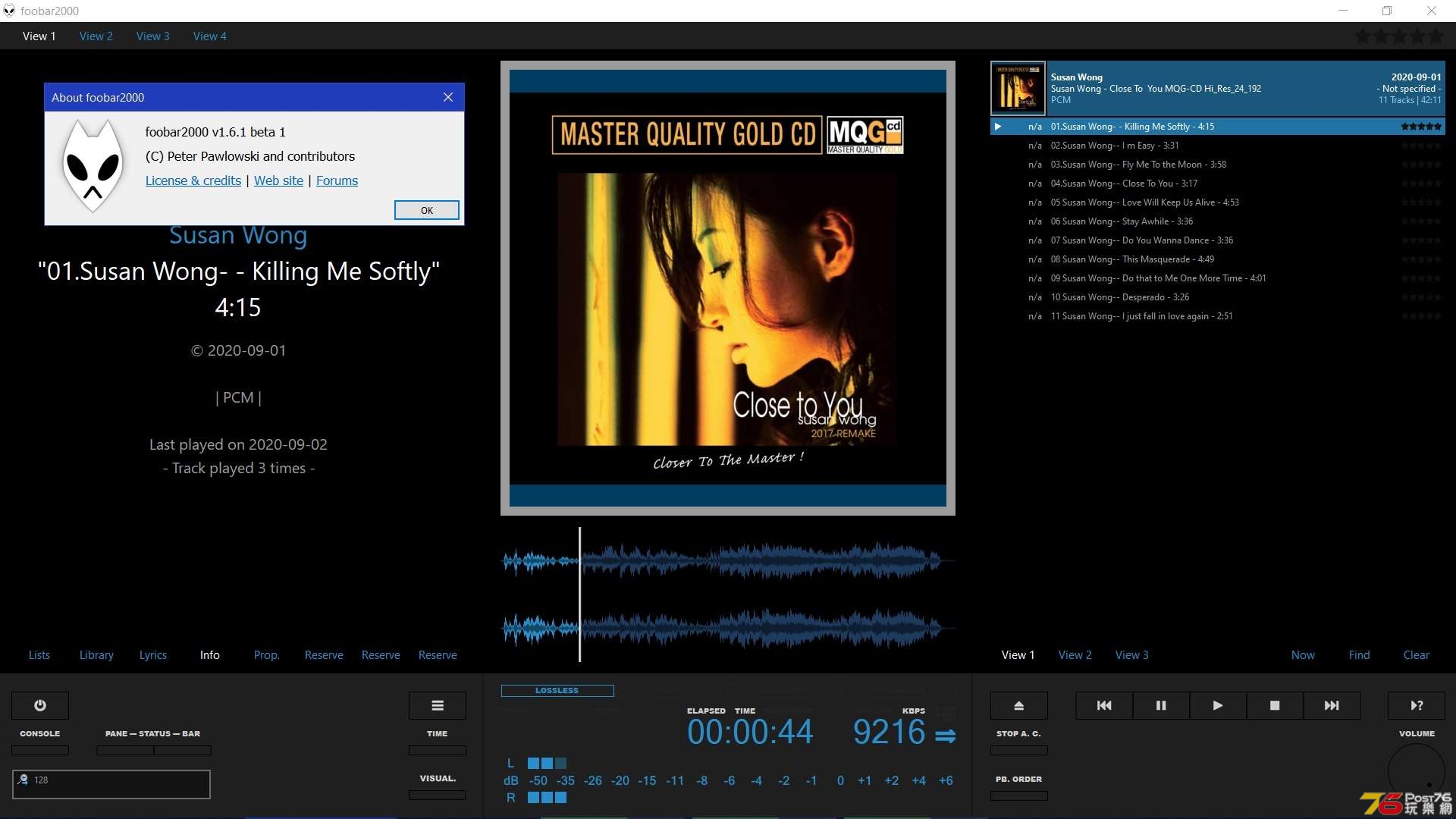Click the playing indicator arrow in playlist
The width and height of the screenshot is (1456, 819).
pos(998,127)
